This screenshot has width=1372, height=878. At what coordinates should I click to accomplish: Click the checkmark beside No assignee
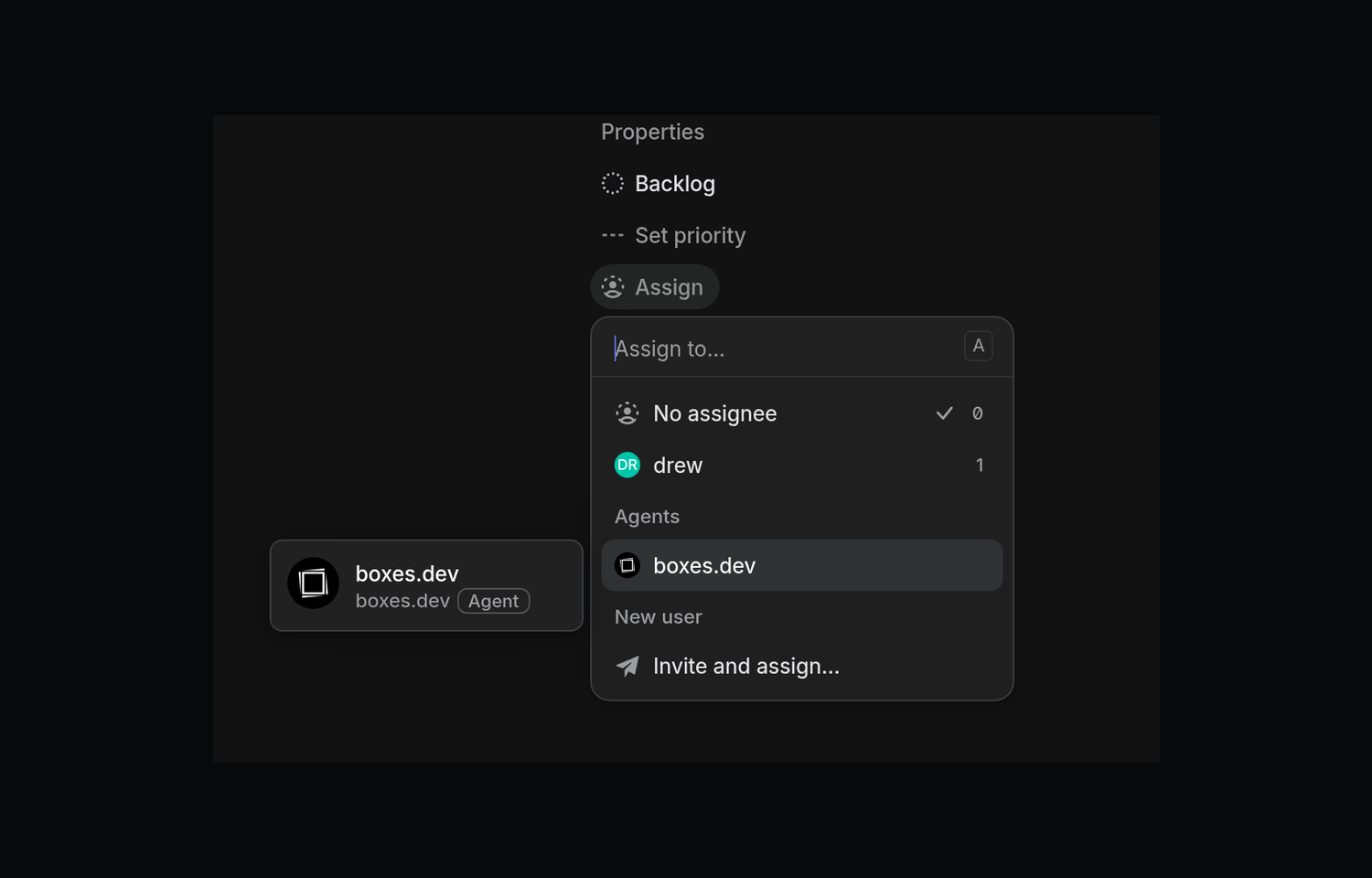(x=944, y=413)
